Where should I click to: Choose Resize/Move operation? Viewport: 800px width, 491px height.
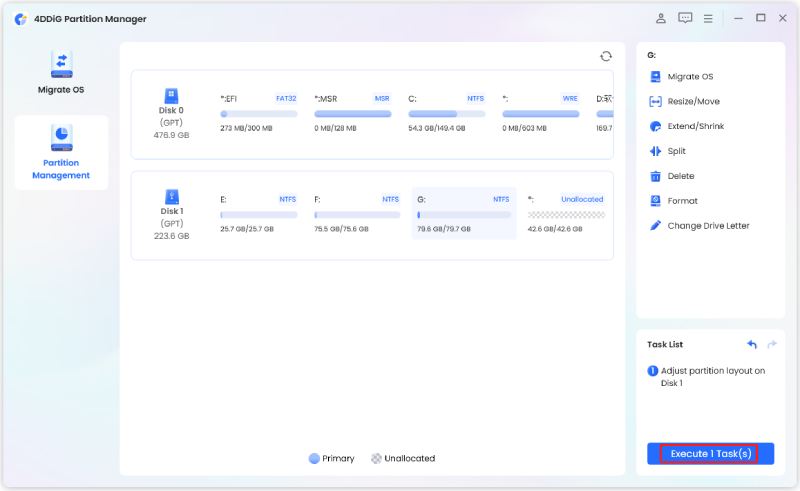(693, 102)
